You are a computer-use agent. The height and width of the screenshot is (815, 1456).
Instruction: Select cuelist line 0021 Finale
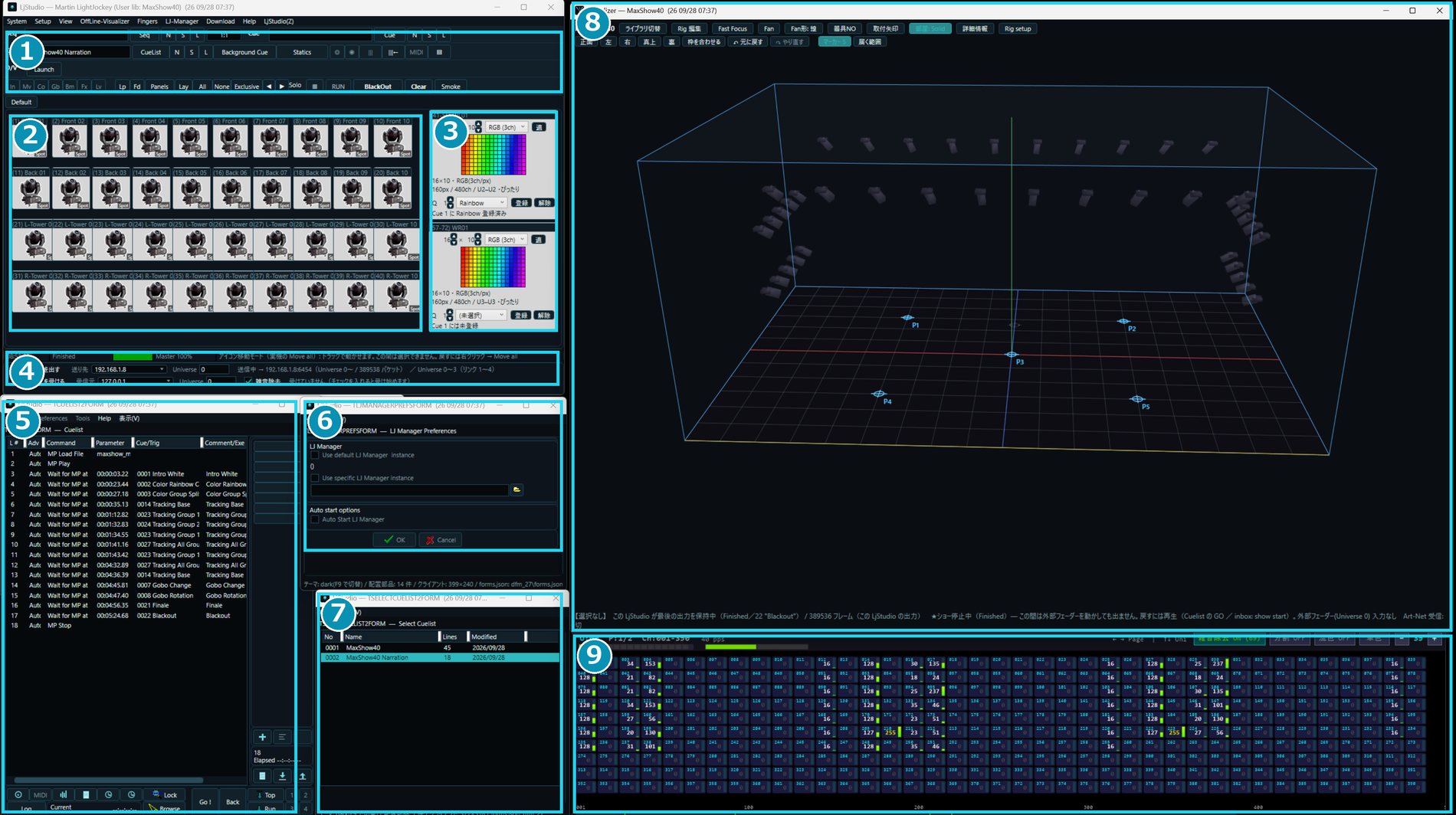(x=127, y=605)
